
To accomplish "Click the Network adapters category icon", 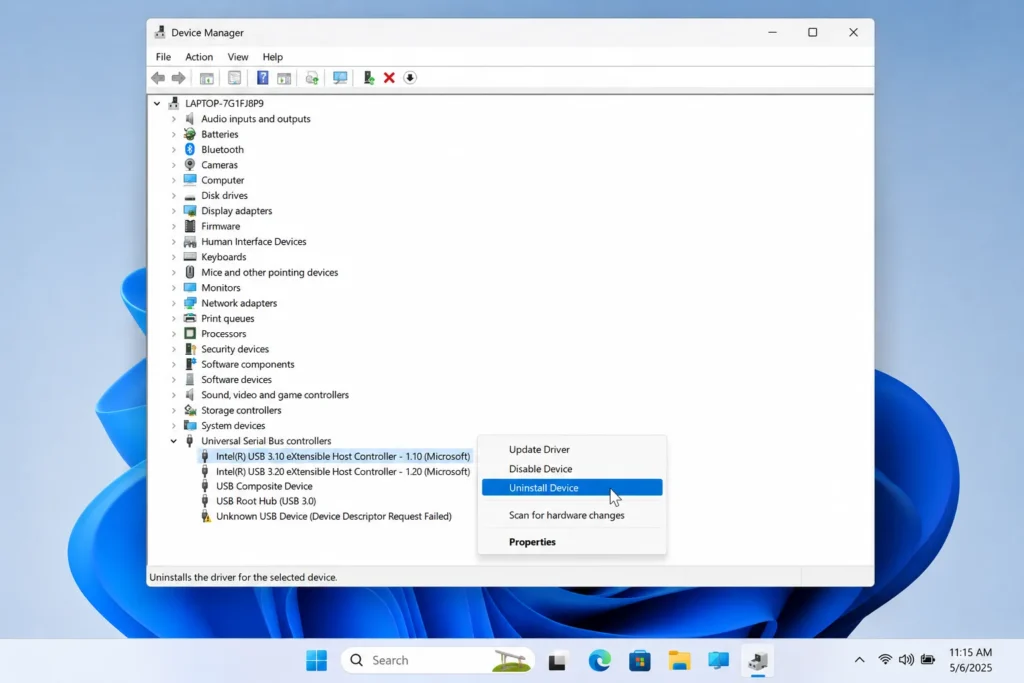I will (x=190, y=303).
